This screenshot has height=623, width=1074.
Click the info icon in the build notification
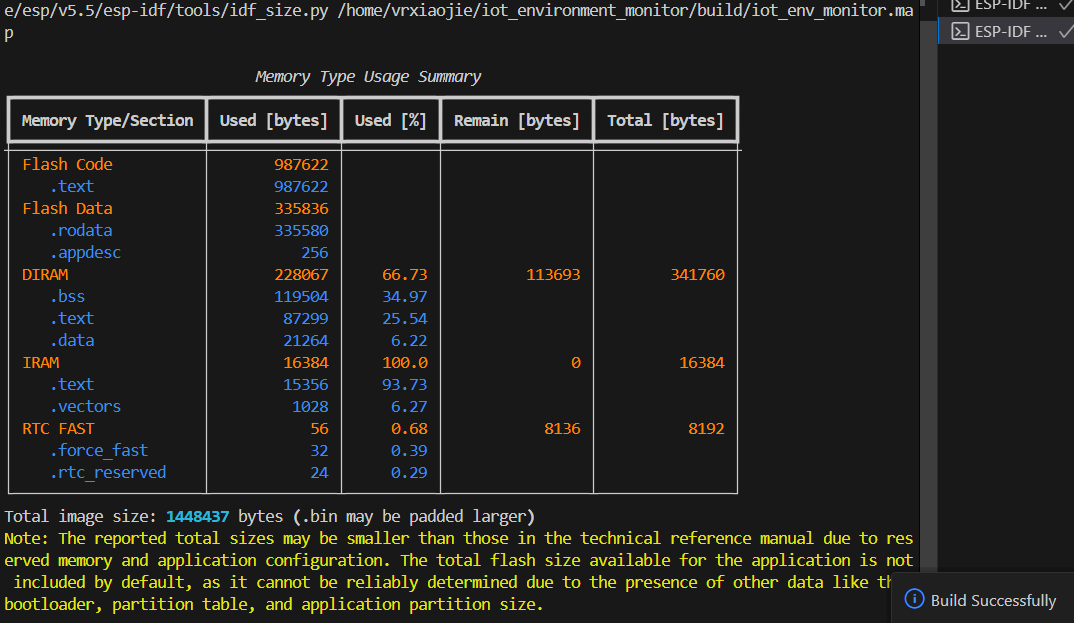click(x=913, y=599)
